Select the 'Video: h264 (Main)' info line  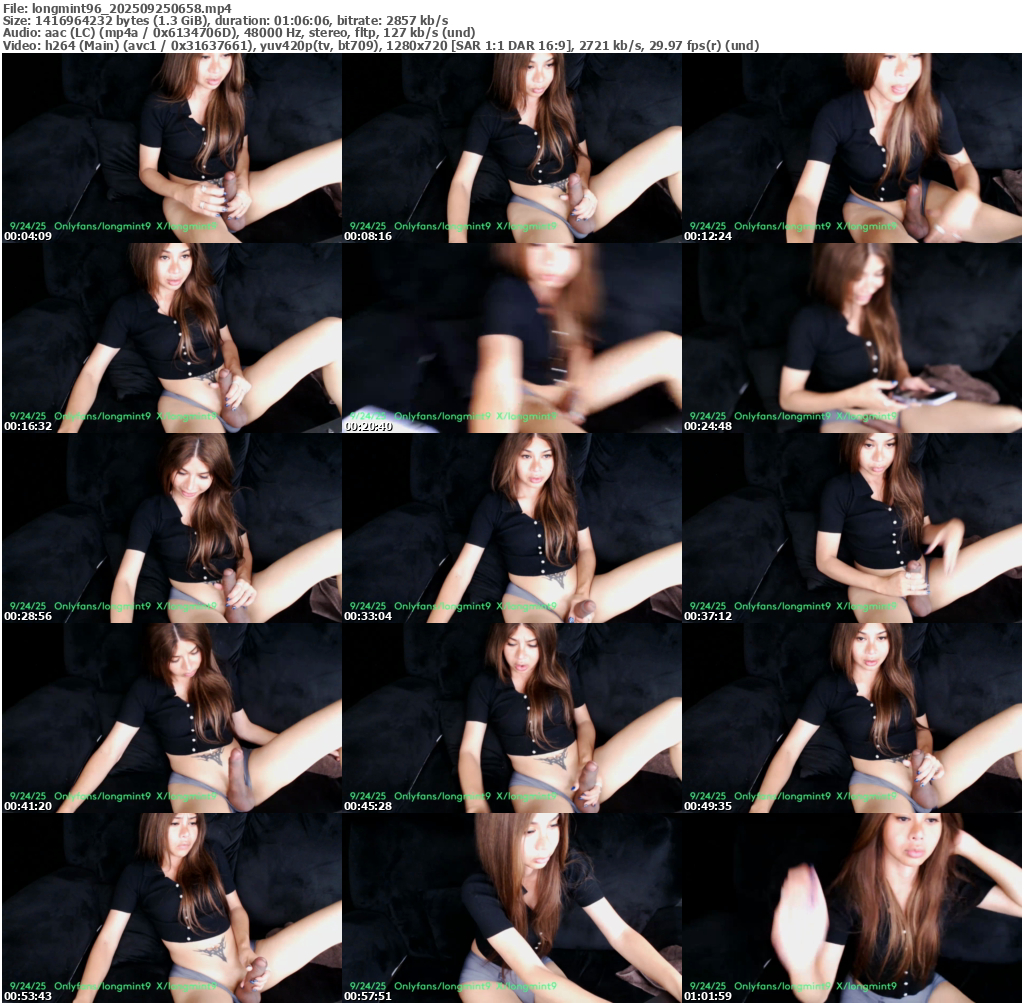pyautogui.click(x=381, y=46)
